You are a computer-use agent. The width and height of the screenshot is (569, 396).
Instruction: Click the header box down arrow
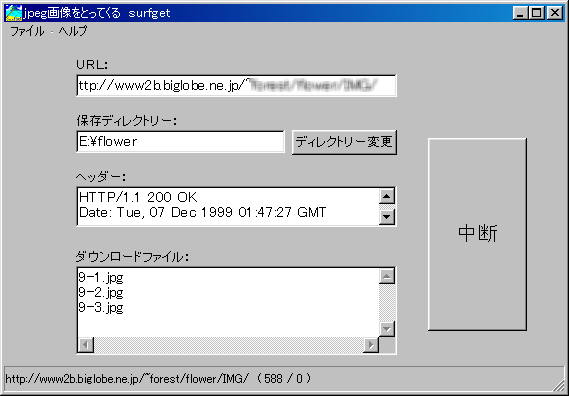[387, 217]
